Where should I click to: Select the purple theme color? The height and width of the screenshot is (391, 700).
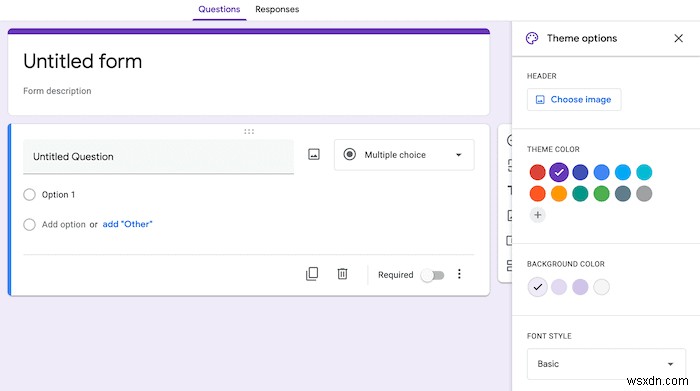[559, 172]
